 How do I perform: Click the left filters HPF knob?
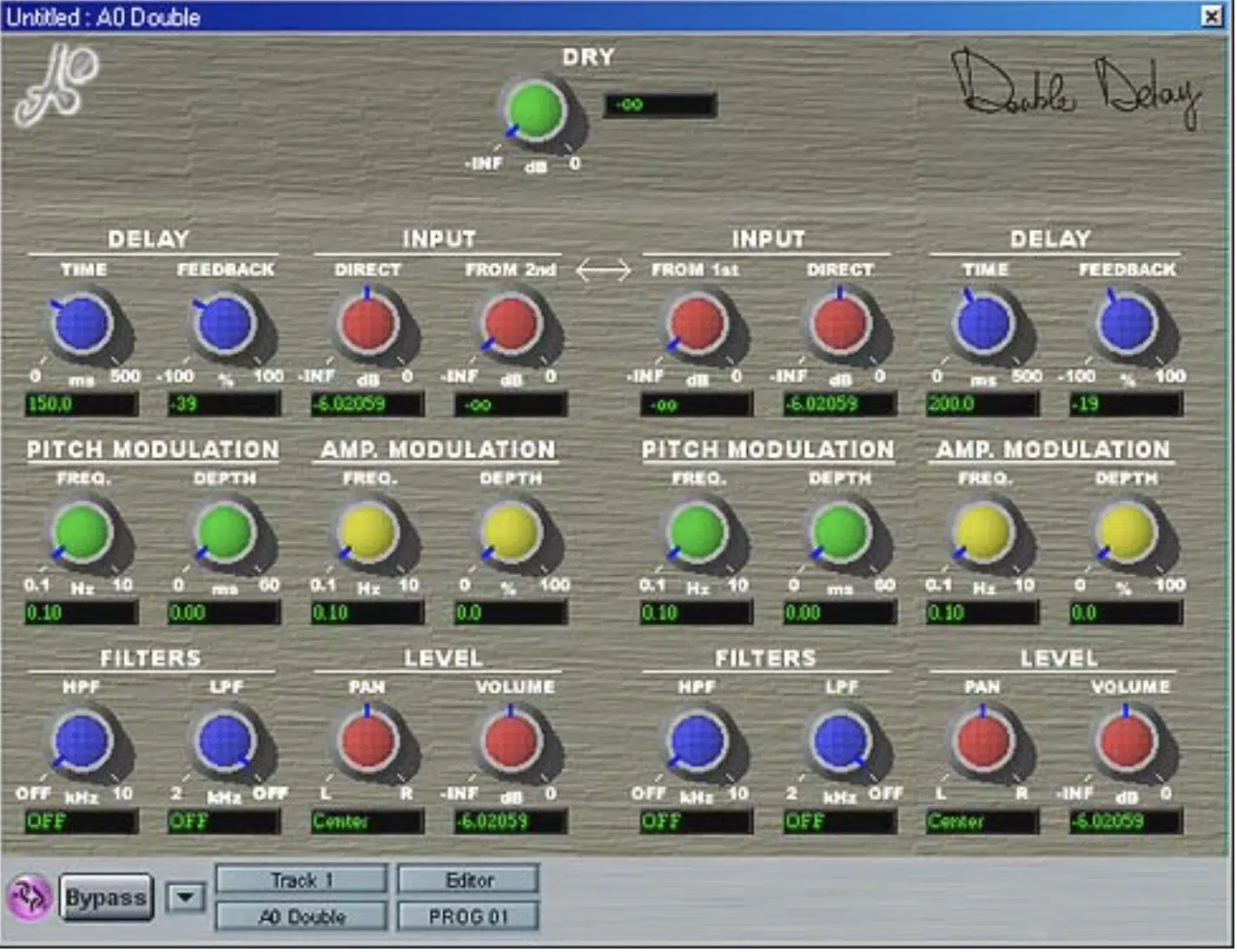point(82,742)
